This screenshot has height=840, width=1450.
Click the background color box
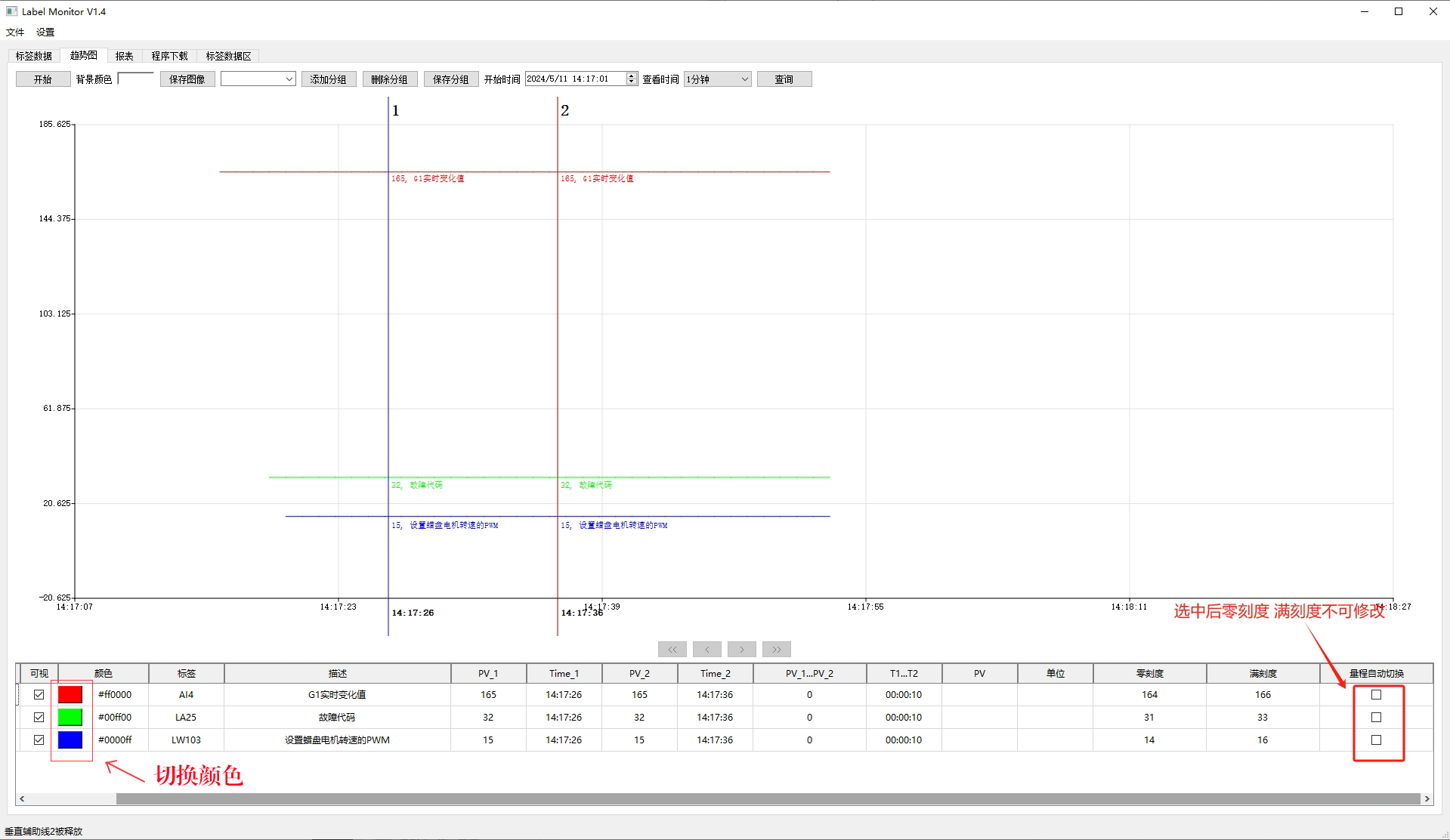[136, 79]
